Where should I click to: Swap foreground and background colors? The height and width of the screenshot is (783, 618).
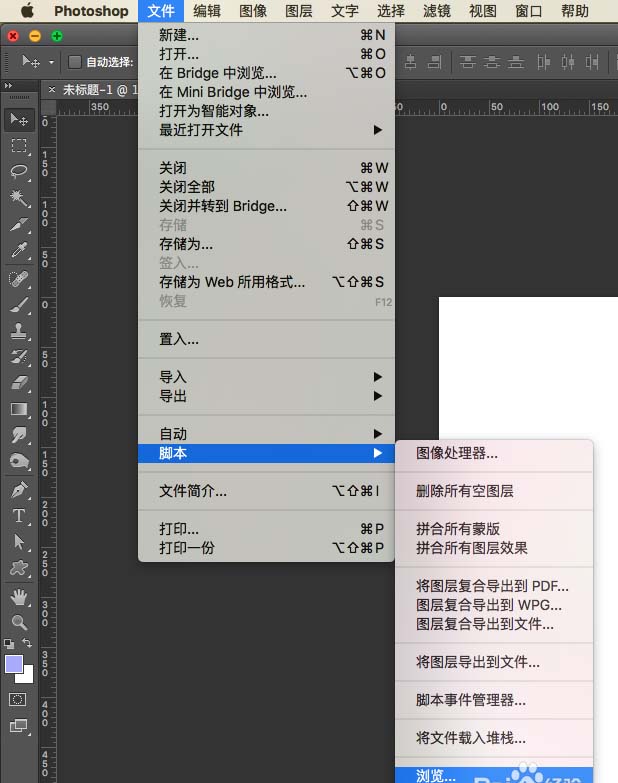(27, 643)
